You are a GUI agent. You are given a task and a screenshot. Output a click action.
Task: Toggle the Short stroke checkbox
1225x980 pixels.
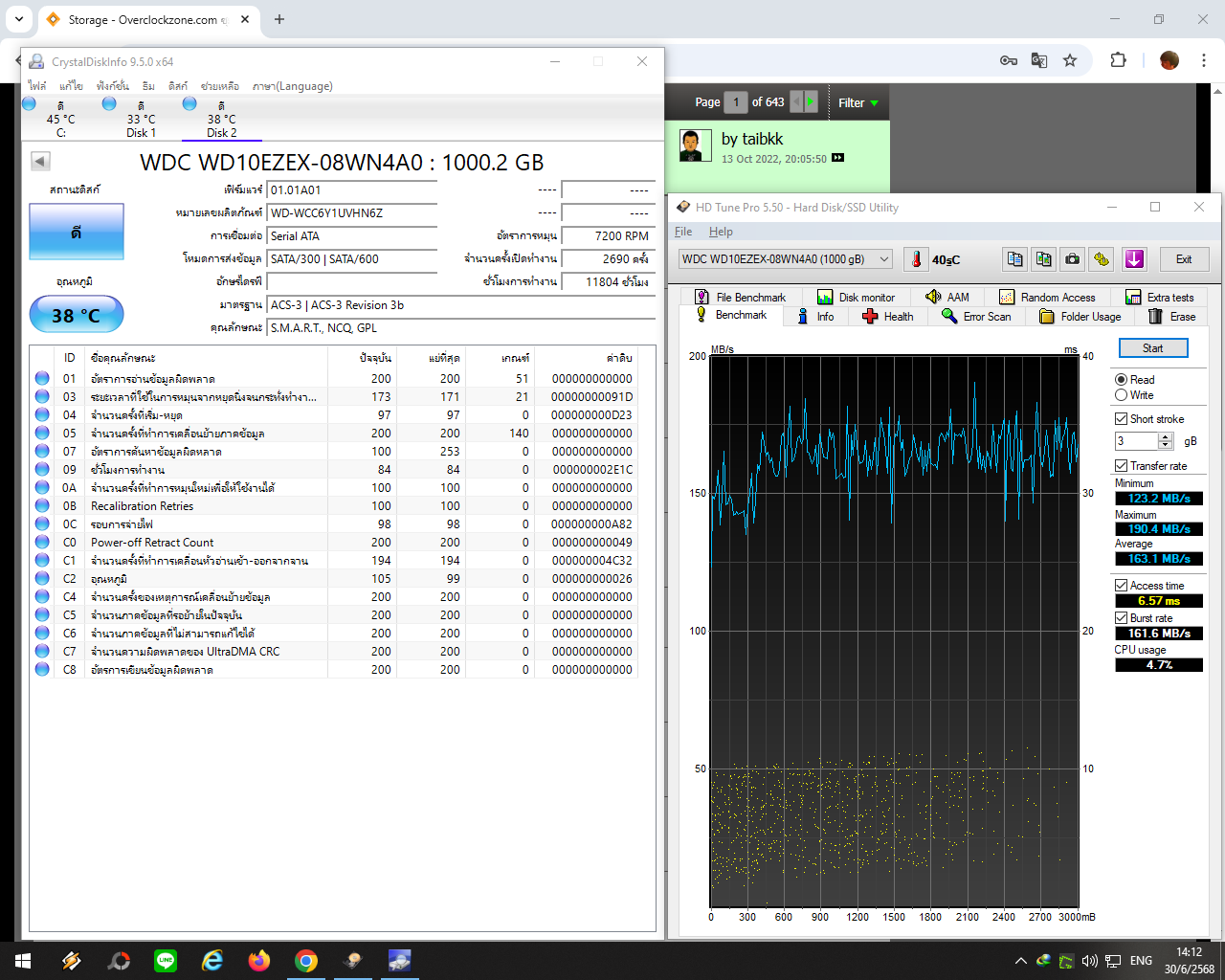[x=1121, y=419]
